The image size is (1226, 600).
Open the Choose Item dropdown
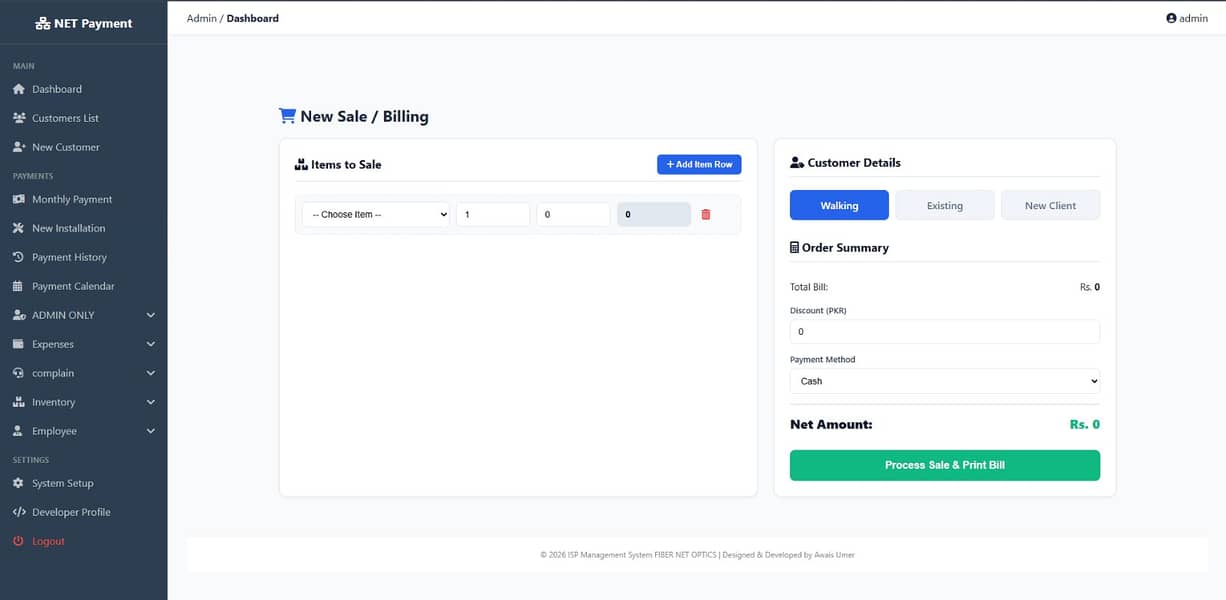(376, 214)
